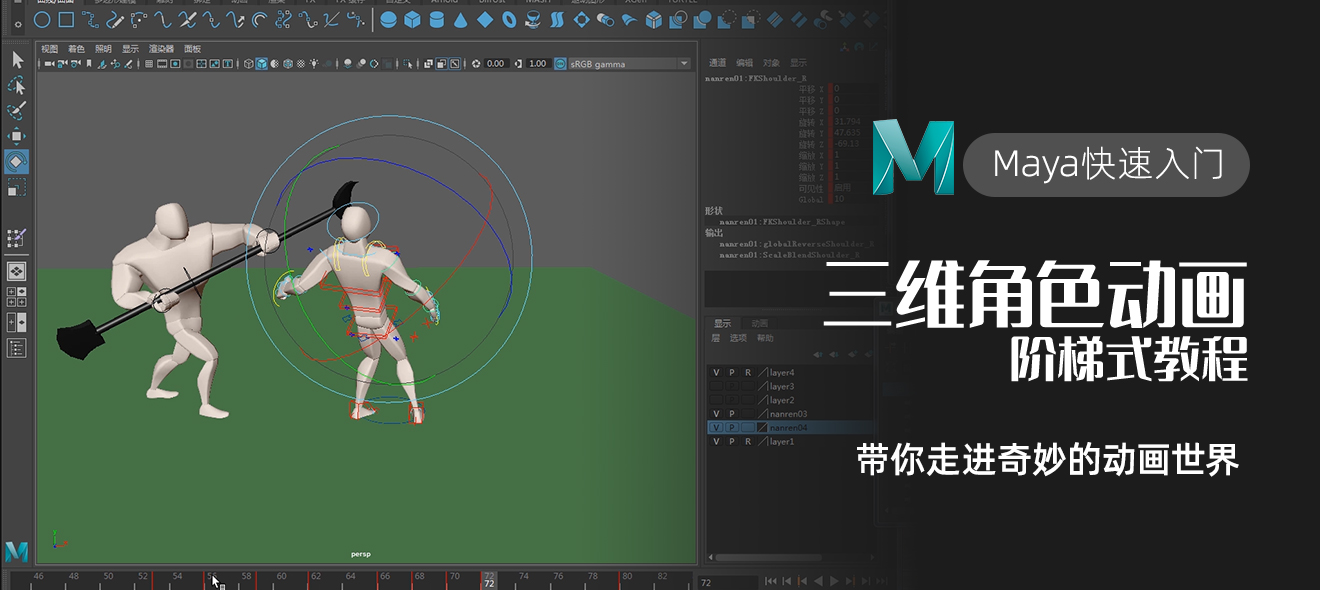This screenshot has height=590, width=1320.
Task: Activate the Rotate tool
Action: (17, 161)
